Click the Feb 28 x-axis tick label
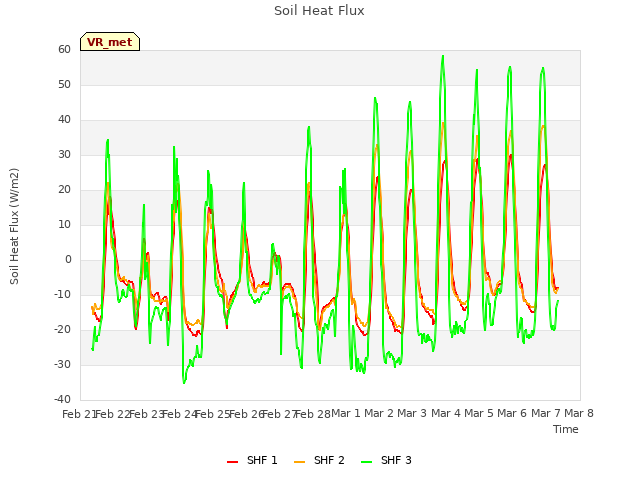The width and height of the screenshot is (640, 480). (x=313, y=414)
